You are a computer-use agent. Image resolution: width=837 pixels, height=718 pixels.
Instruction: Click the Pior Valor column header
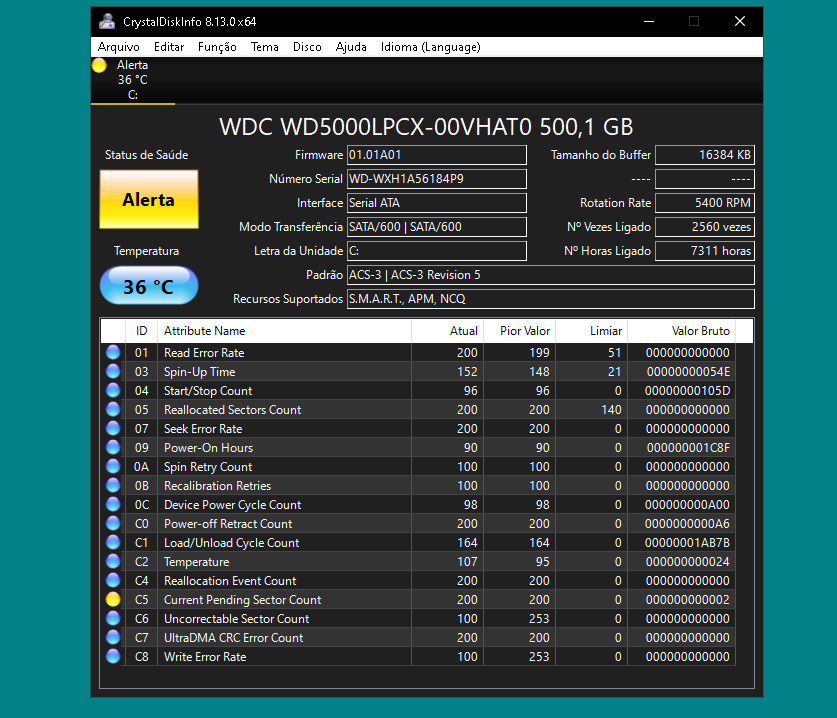520,331
